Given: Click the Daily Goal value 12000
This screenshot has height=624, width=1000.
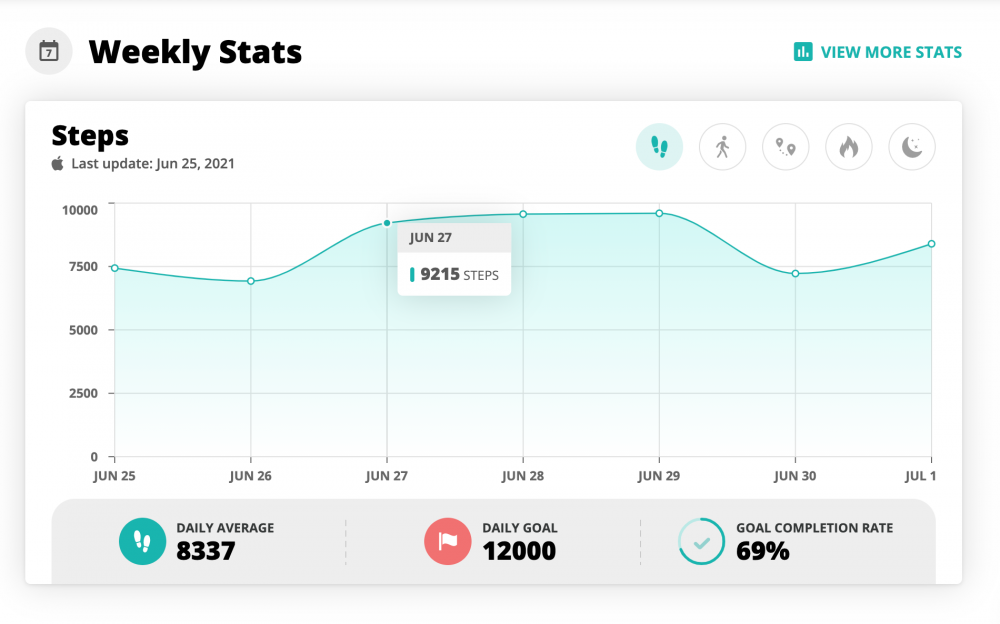Looking at the screenshot, I should click(x=519, y=550).
